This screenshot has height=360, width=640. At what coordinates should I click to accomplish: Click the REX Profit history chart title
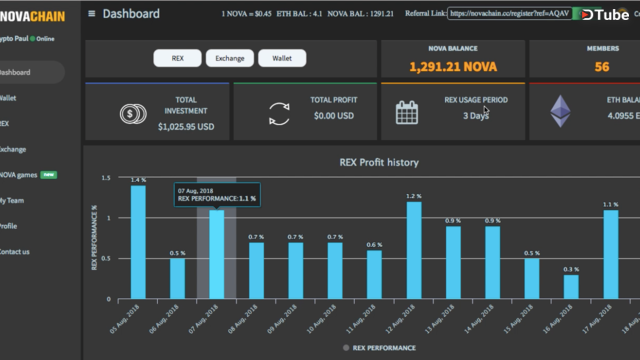[379, 162]
